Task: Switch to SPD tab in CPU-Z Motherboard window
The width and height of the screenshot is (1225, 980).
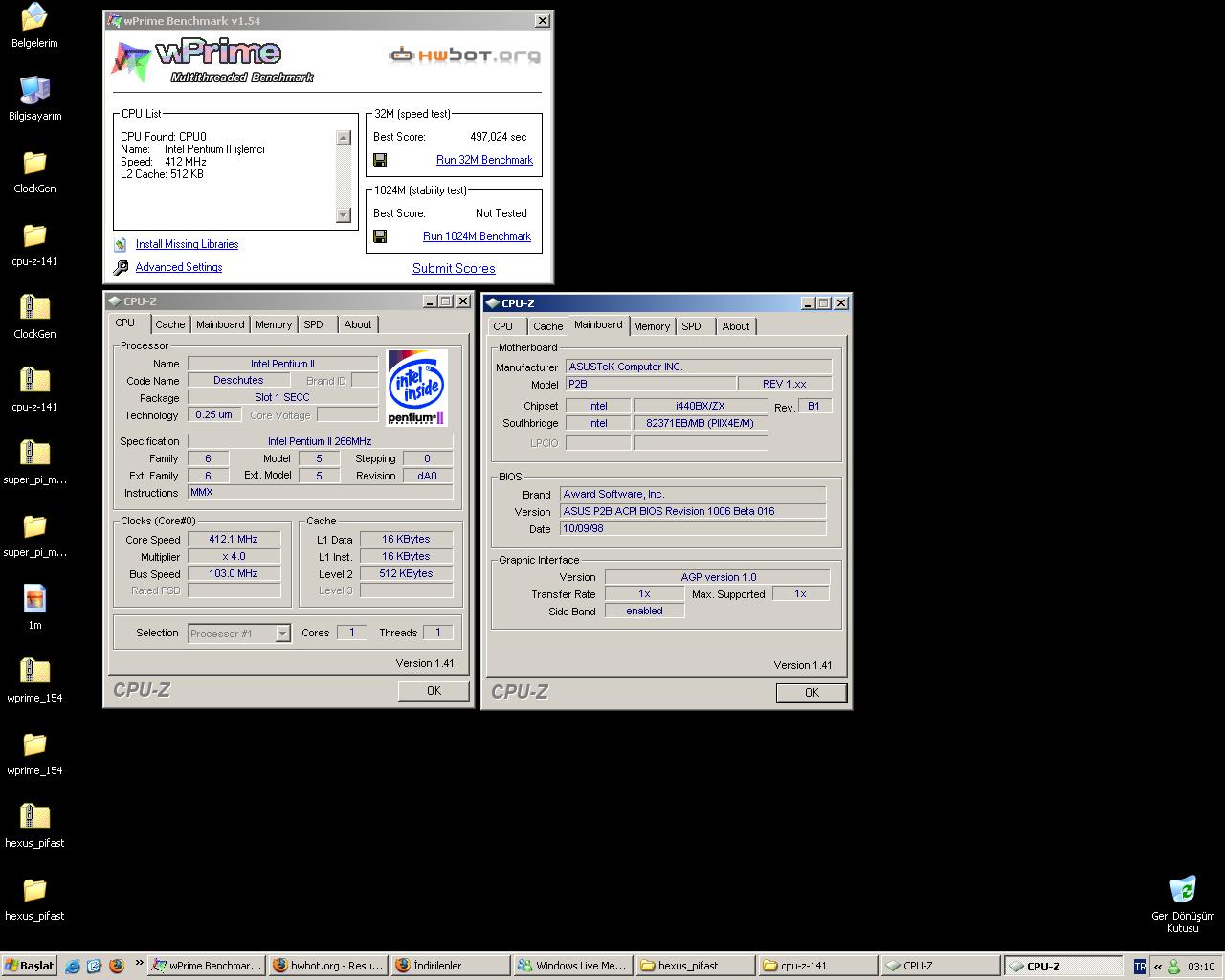Action: [691, 326]
